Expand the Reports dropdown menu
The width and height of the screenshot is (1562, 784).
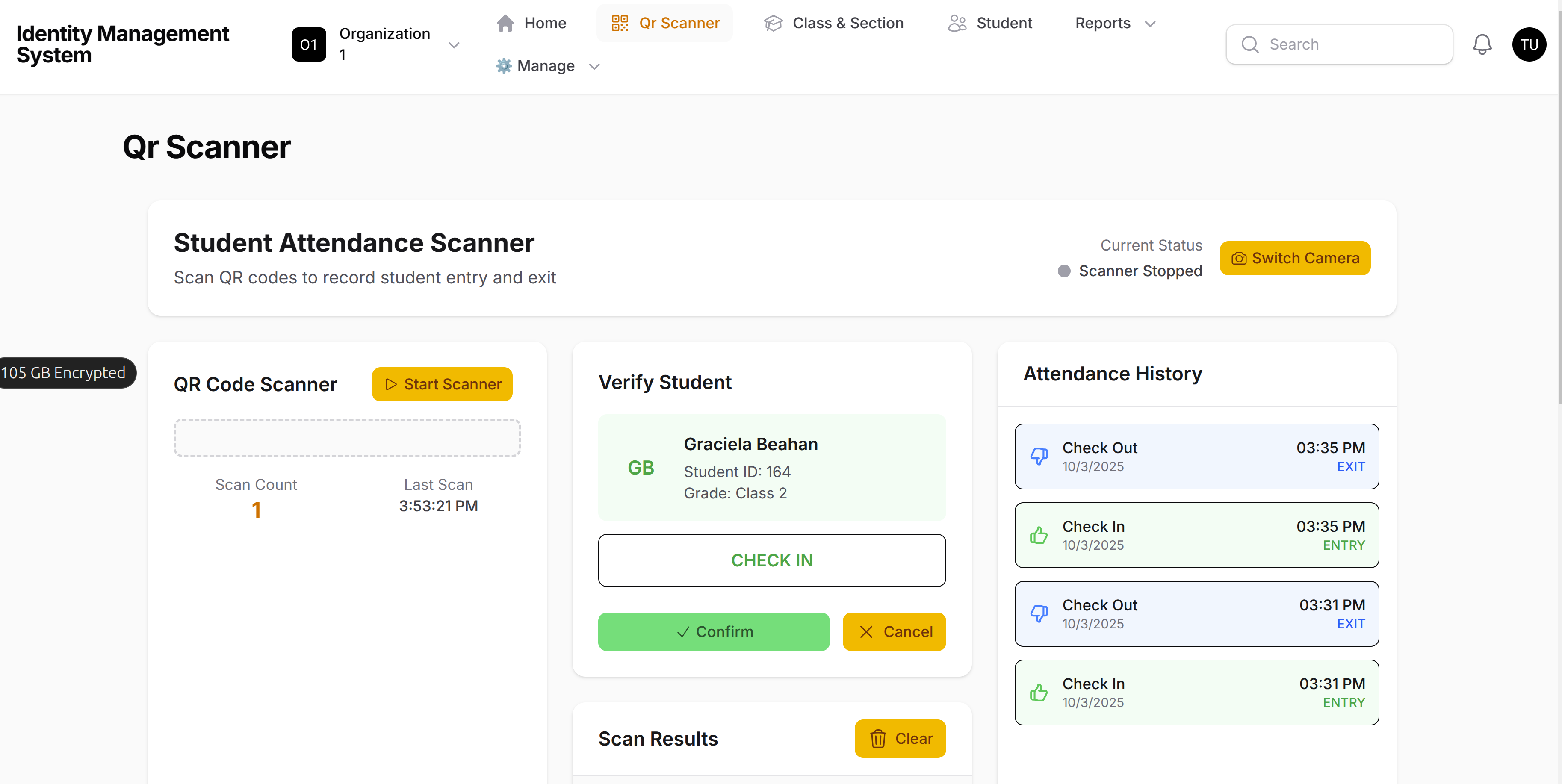tap(1114, 23)
